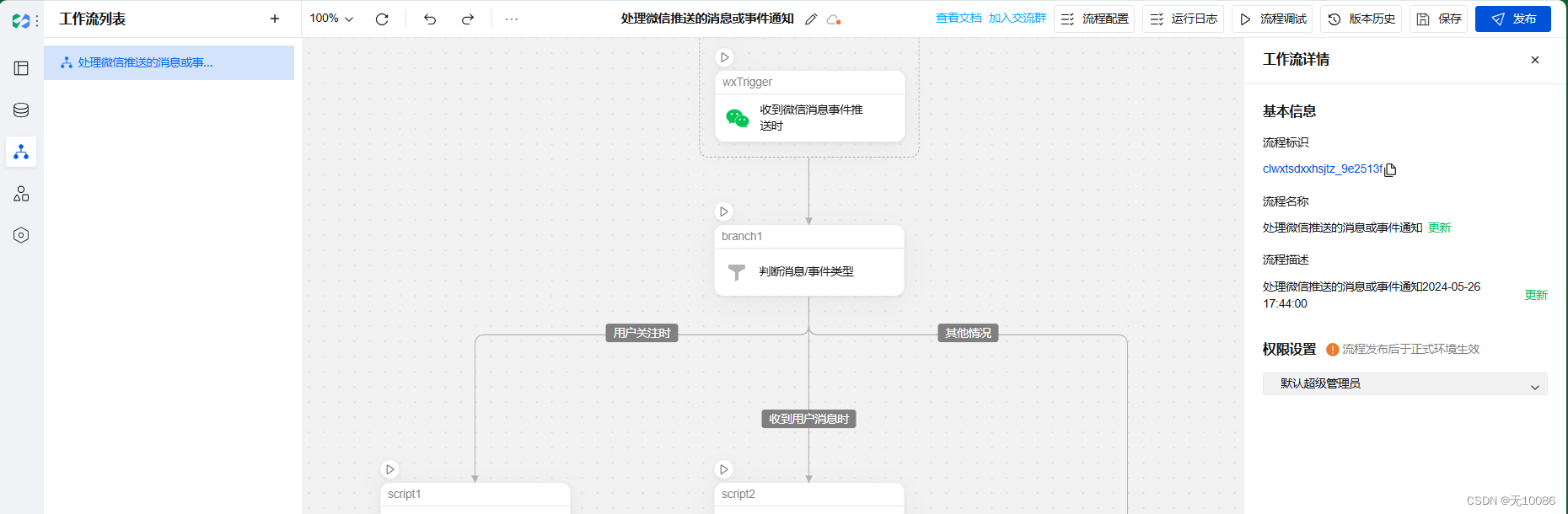
Task: Click 更新 next to 流程描述
Action: (1536, 295)
